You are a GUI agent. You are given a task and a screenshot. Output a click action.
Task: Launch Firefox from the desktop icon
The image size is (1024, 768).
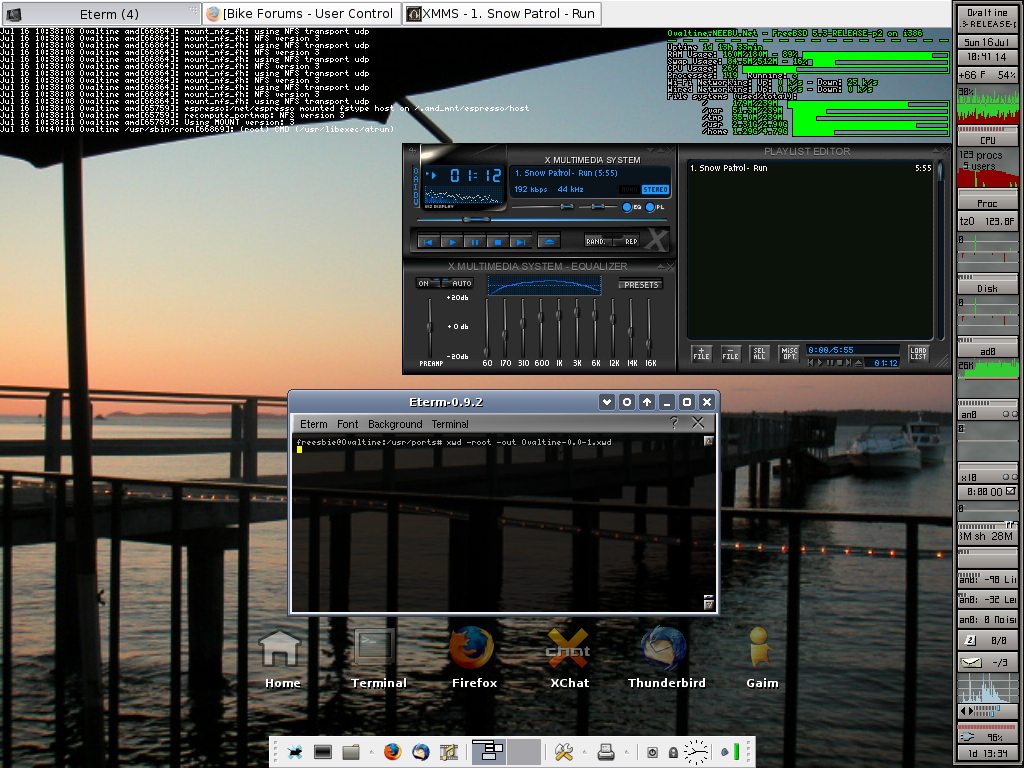click(473, 658)
